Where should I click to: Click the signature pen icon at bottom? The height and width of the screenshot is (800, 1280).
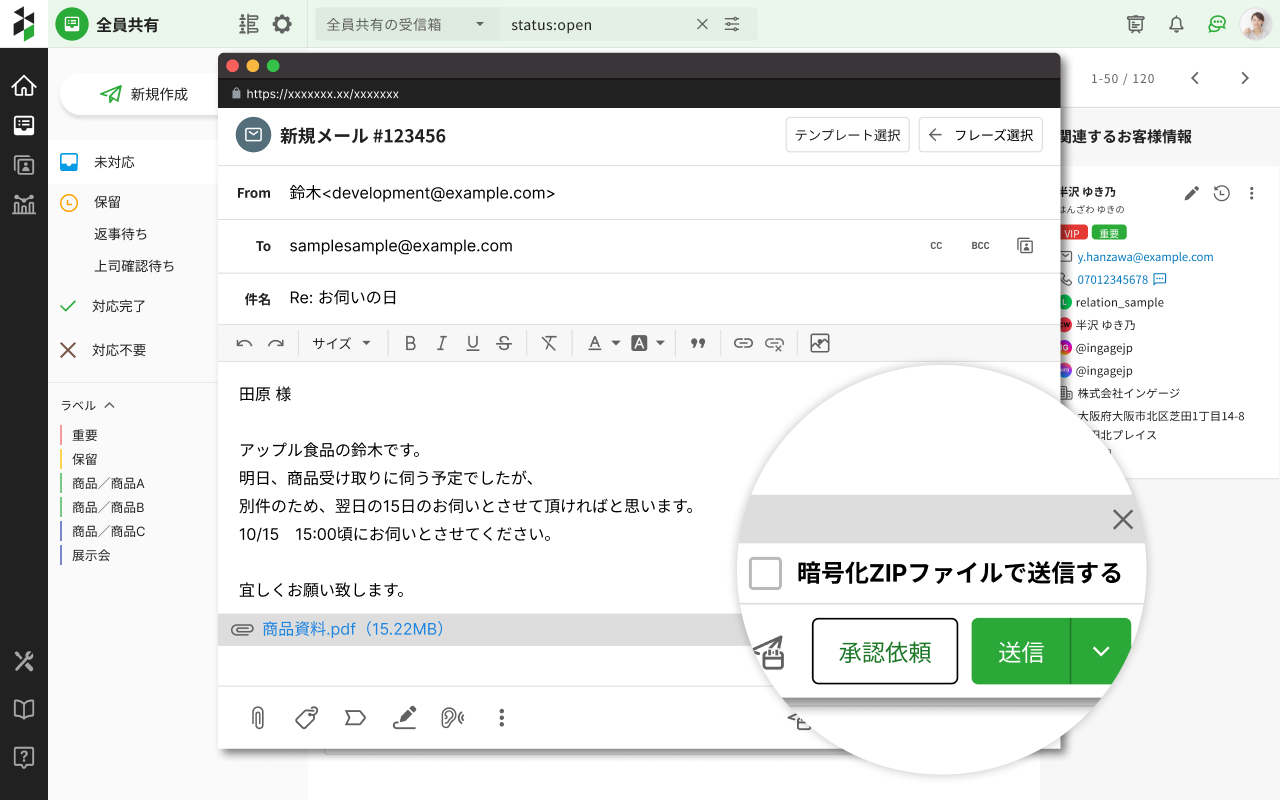404,717
